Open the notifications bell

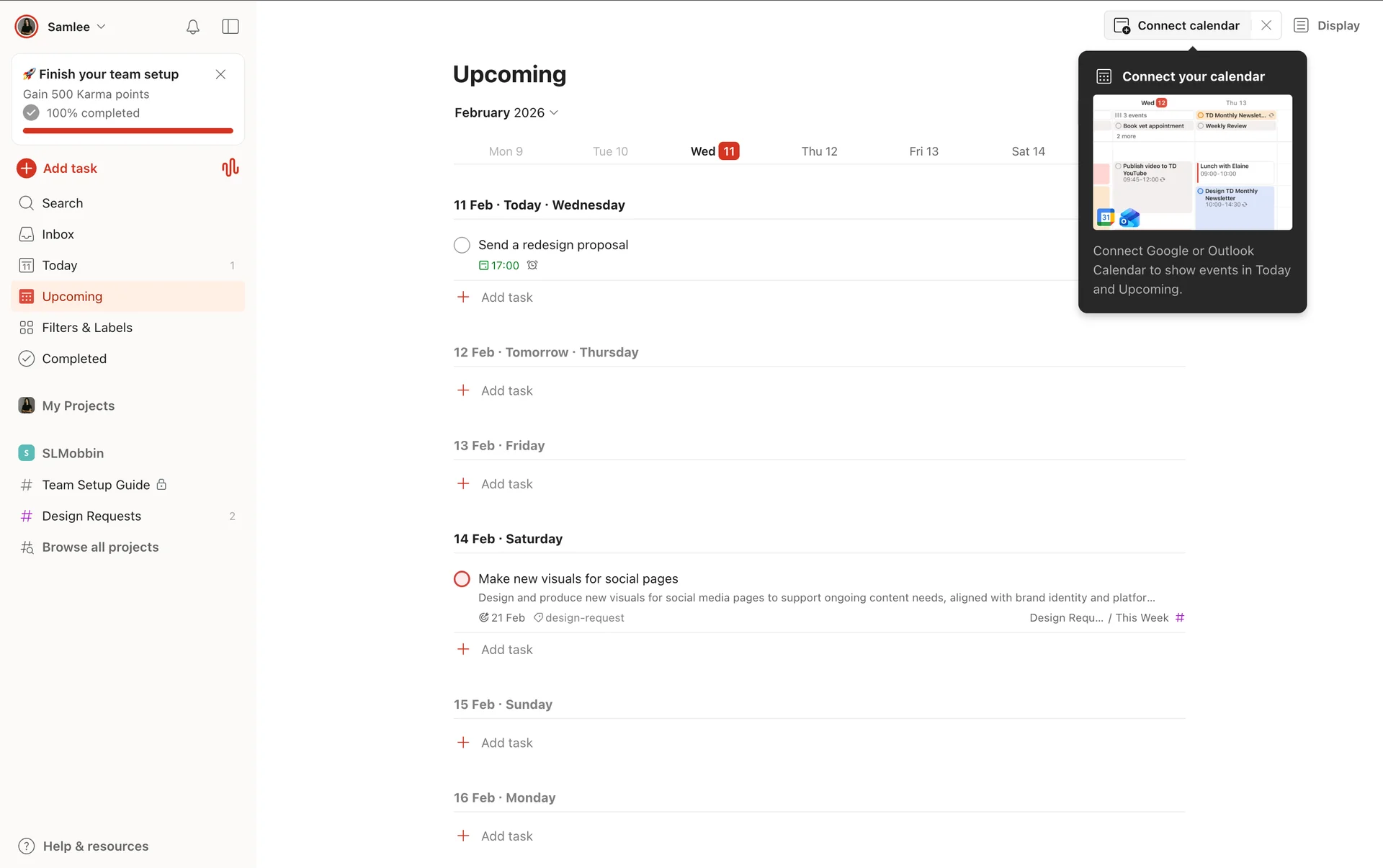192,27
